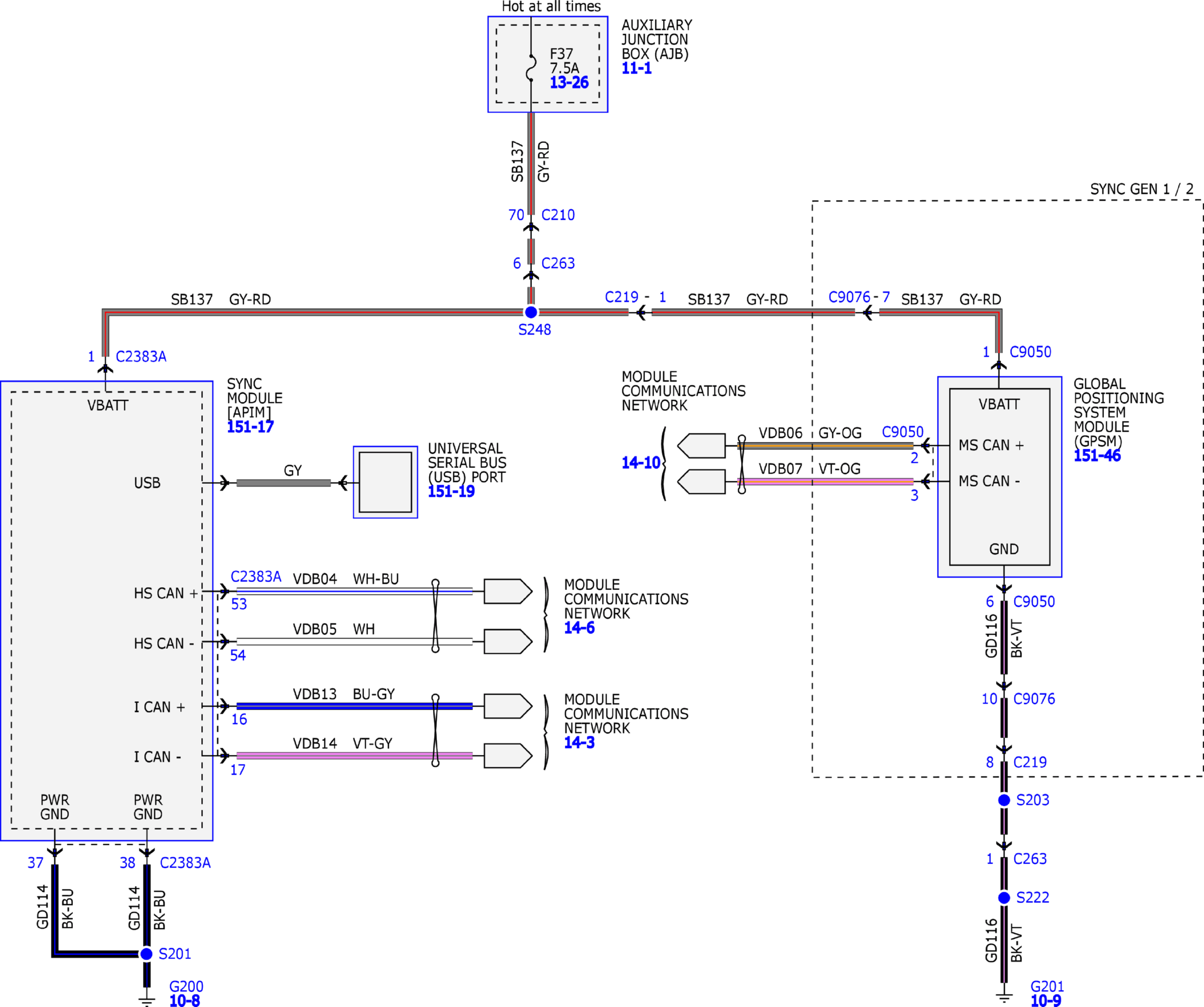Image resolution: width=1204 pixels, height=1007 pixels.
Task: Click the S248 splice dot
Action: (531, 312)
